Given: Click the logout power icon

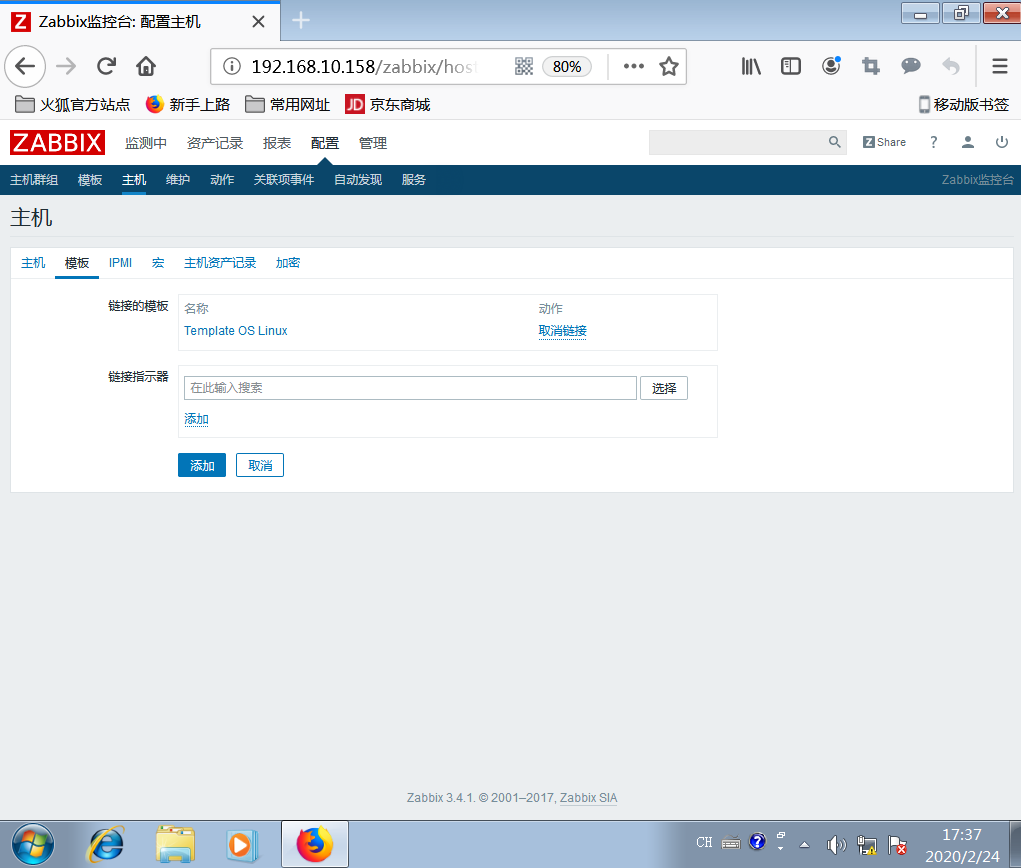Looking at the screenshot, I should pos(1001,142).
